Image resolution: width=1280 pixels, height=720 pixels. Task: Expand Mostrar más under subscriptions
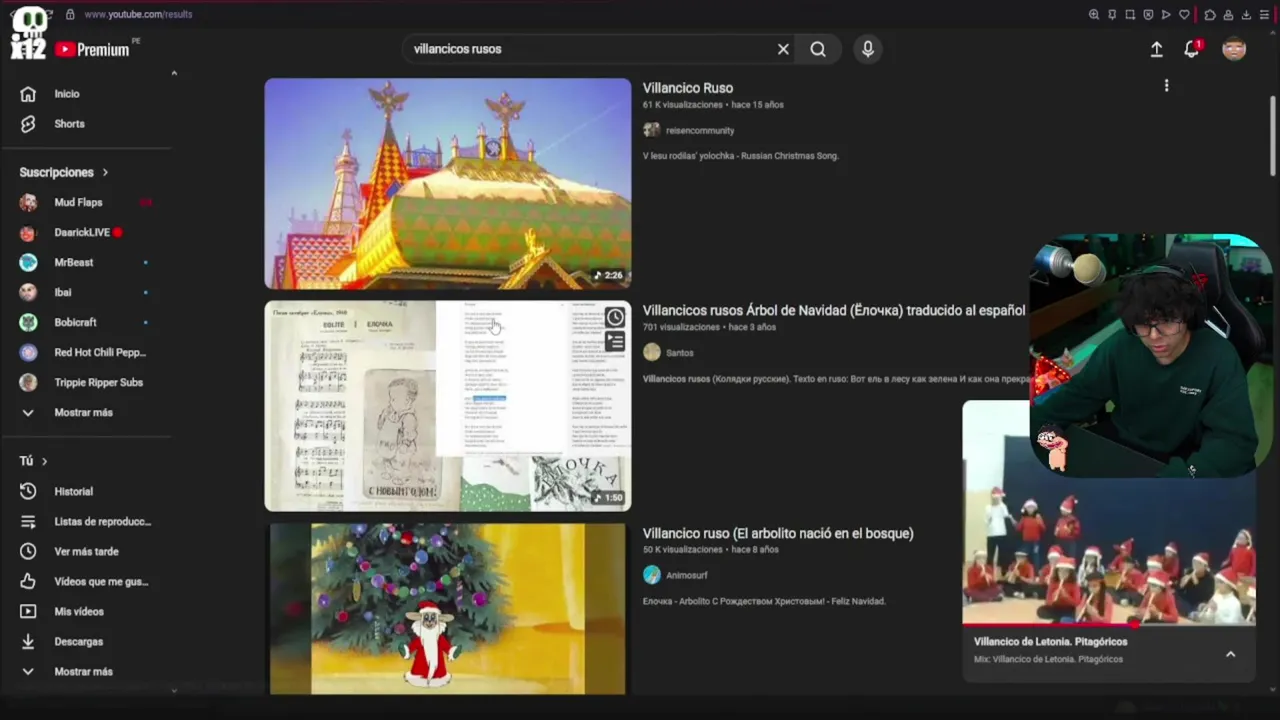pyautogui.click(x=83, y=413)
